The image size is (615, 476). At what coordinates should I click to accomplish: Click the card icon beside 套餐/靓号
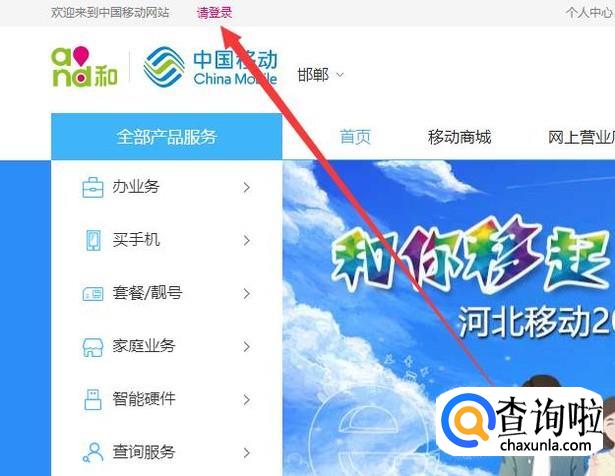(93, 294)
